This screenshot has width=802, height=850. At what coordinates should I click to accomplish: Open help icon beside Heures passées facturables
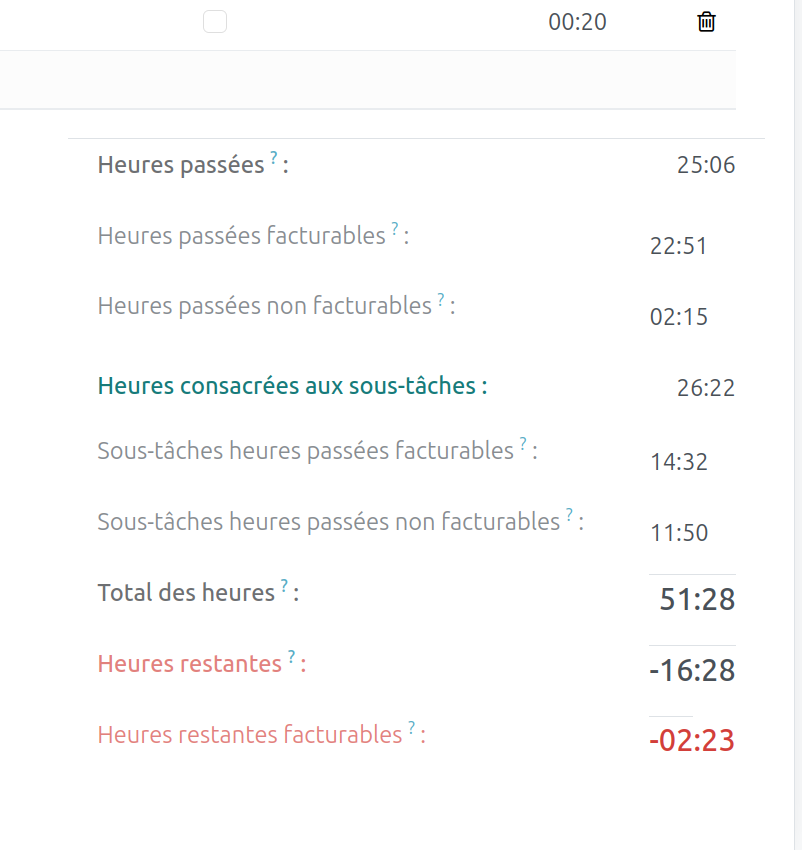click(x=395, y=229)
